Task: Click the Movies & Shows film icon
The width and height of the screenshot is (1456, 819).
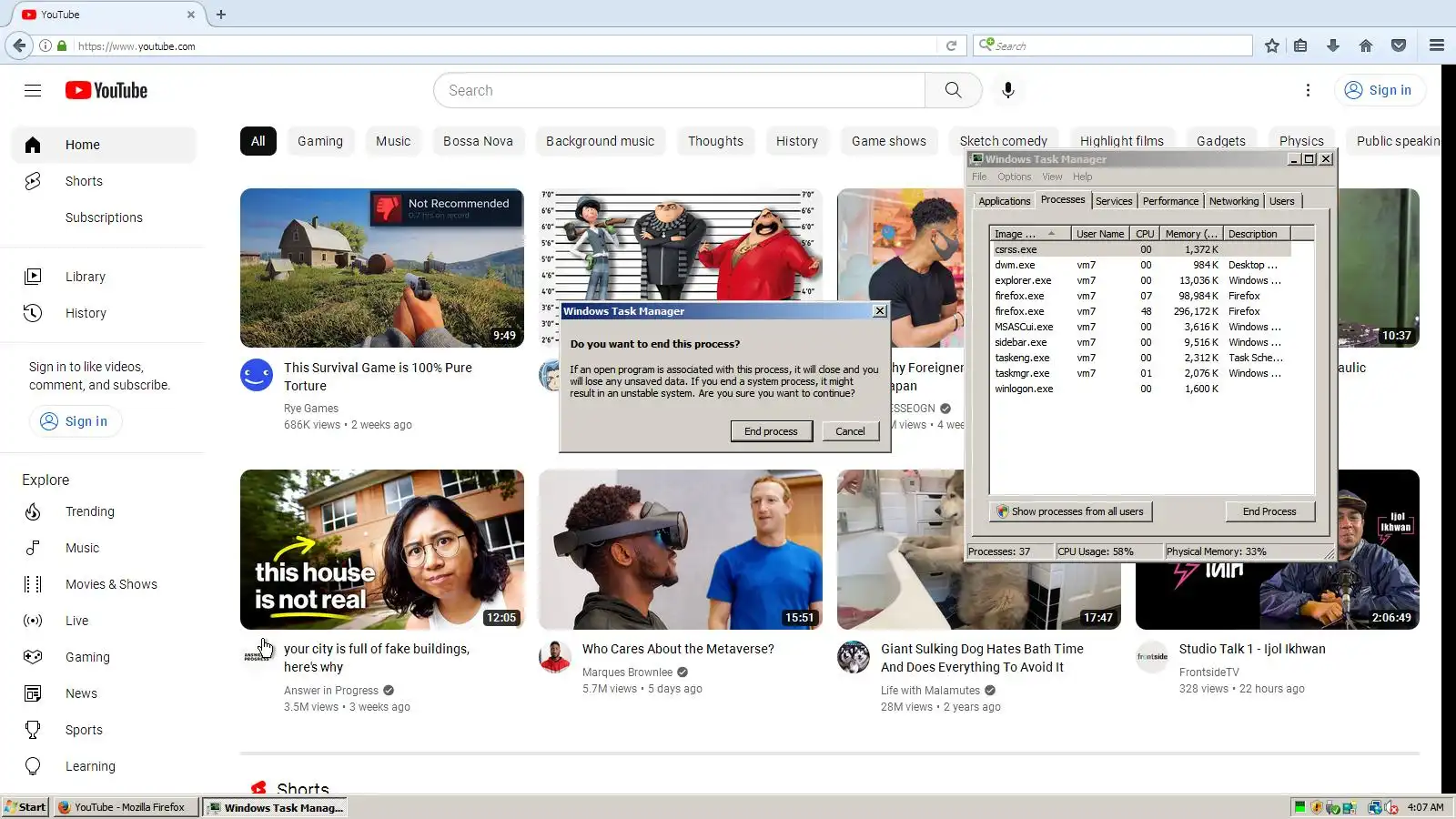Action: point(33,584)
